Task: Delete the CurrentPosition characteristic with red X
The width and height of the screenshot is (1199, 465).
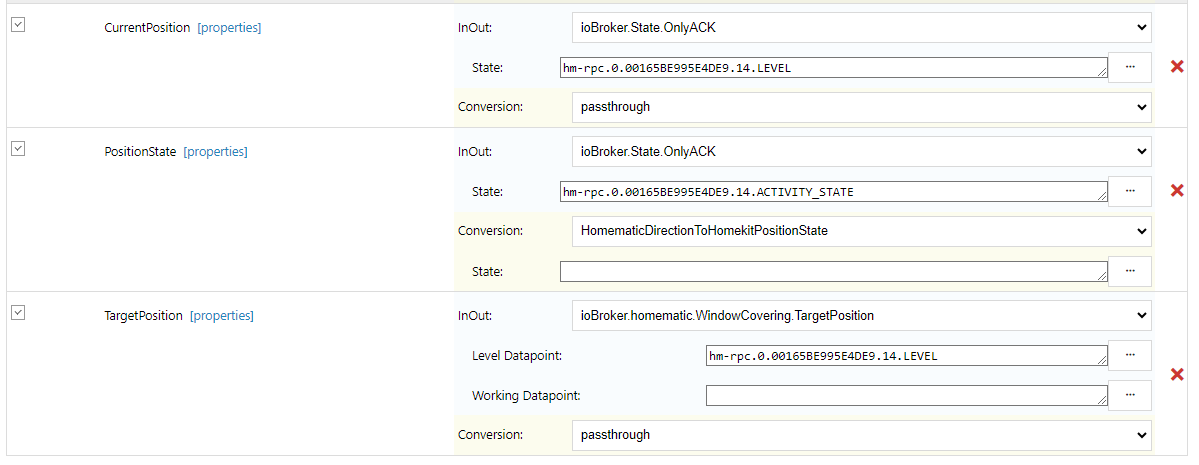Action: point(1177,67)
